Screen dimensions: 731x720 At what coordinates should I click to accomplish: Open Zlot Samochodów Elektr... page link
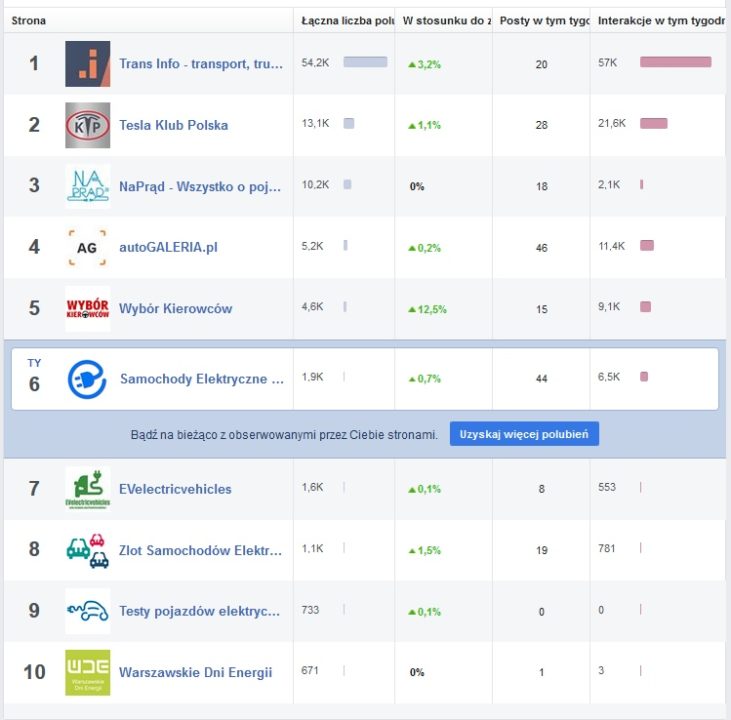pos(200,550)
